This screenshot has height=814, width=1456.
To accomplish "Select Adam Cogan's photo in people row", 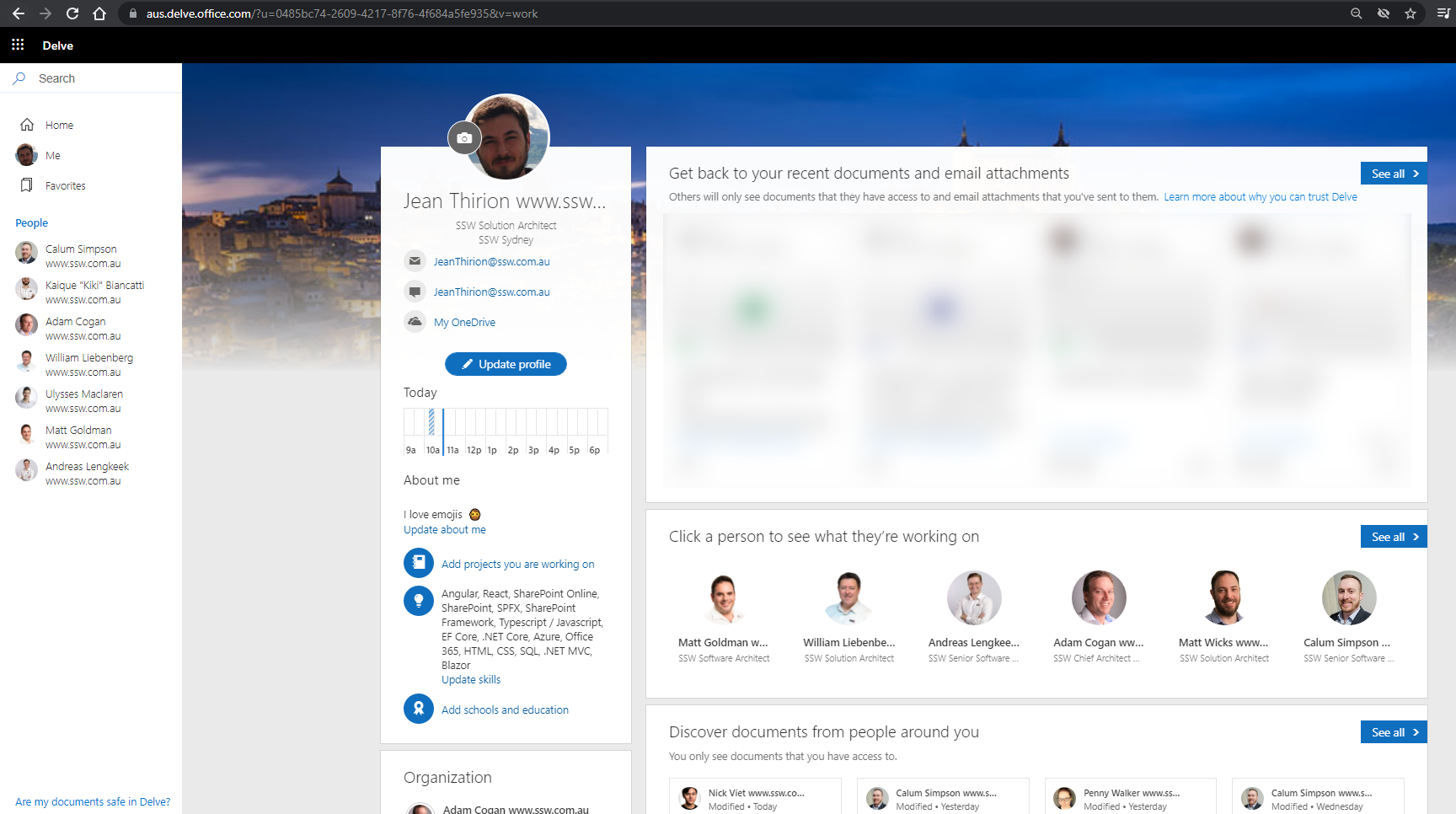I will (1098, 598).
